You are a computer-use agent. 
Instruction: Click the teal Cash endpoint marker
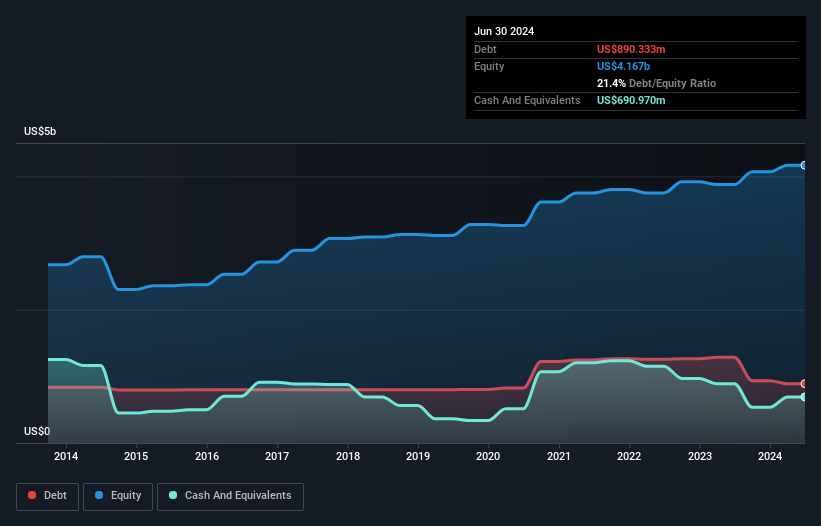804,397
